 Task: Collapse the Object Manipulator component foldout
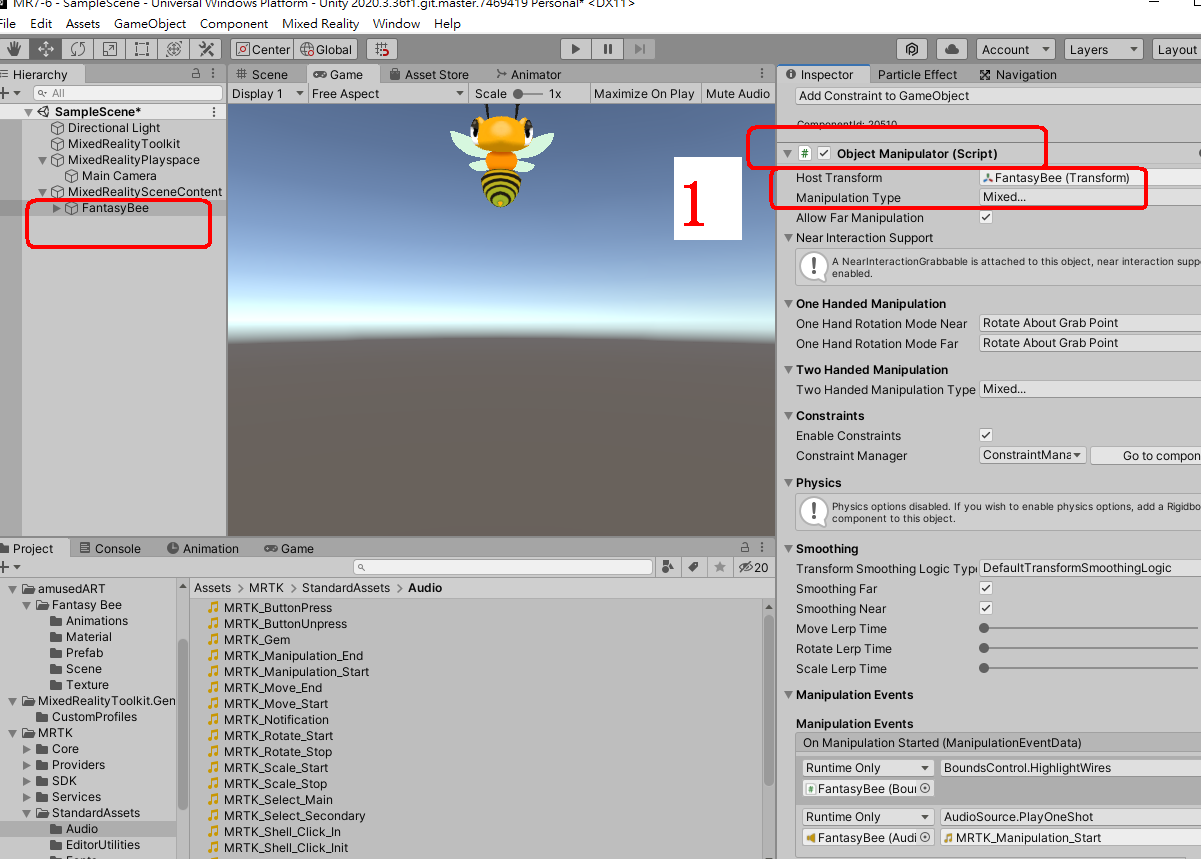pos(788,154)
